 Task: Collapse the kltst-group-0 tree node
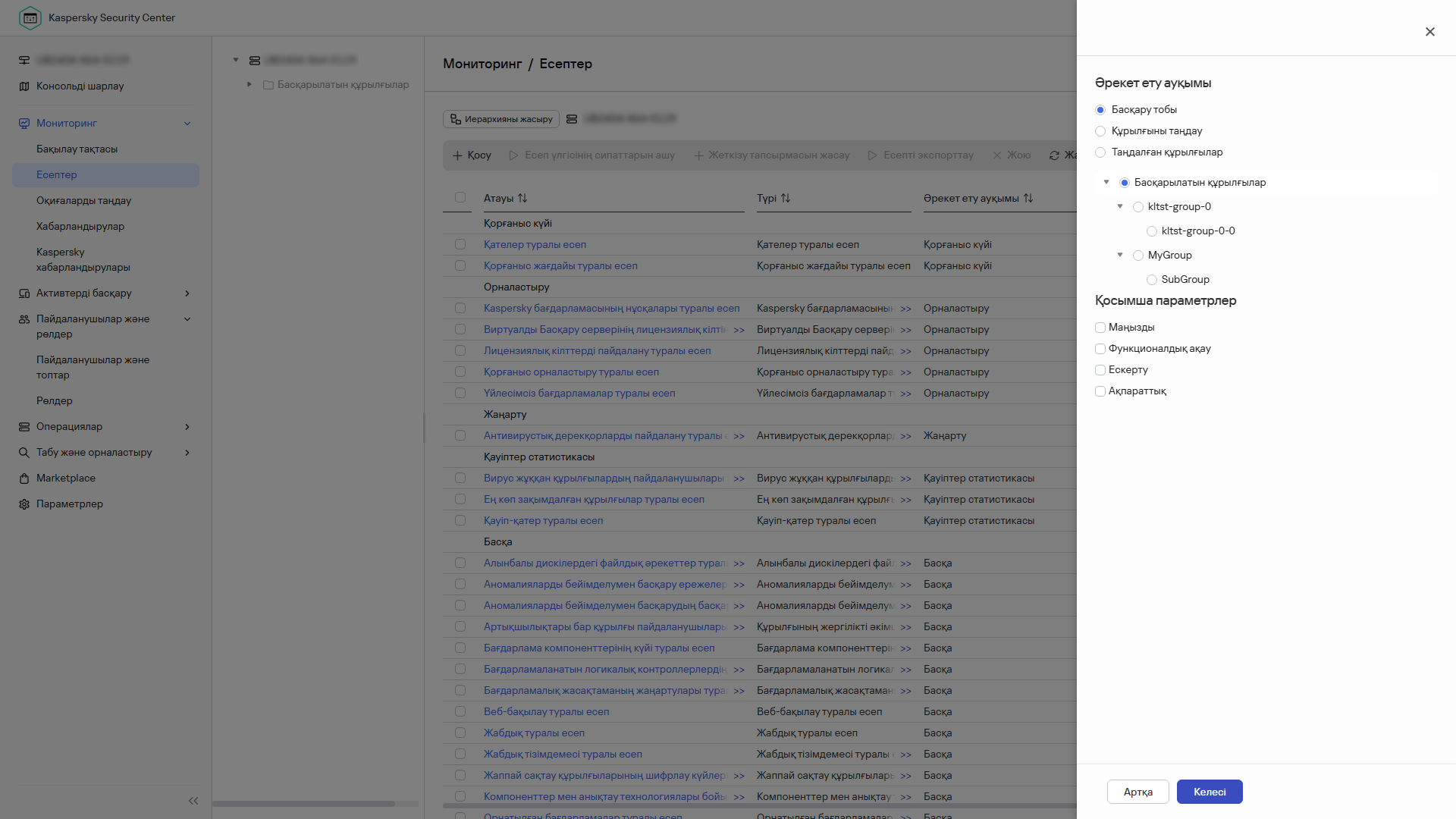pyautogui.click(x=1120, y=206)
